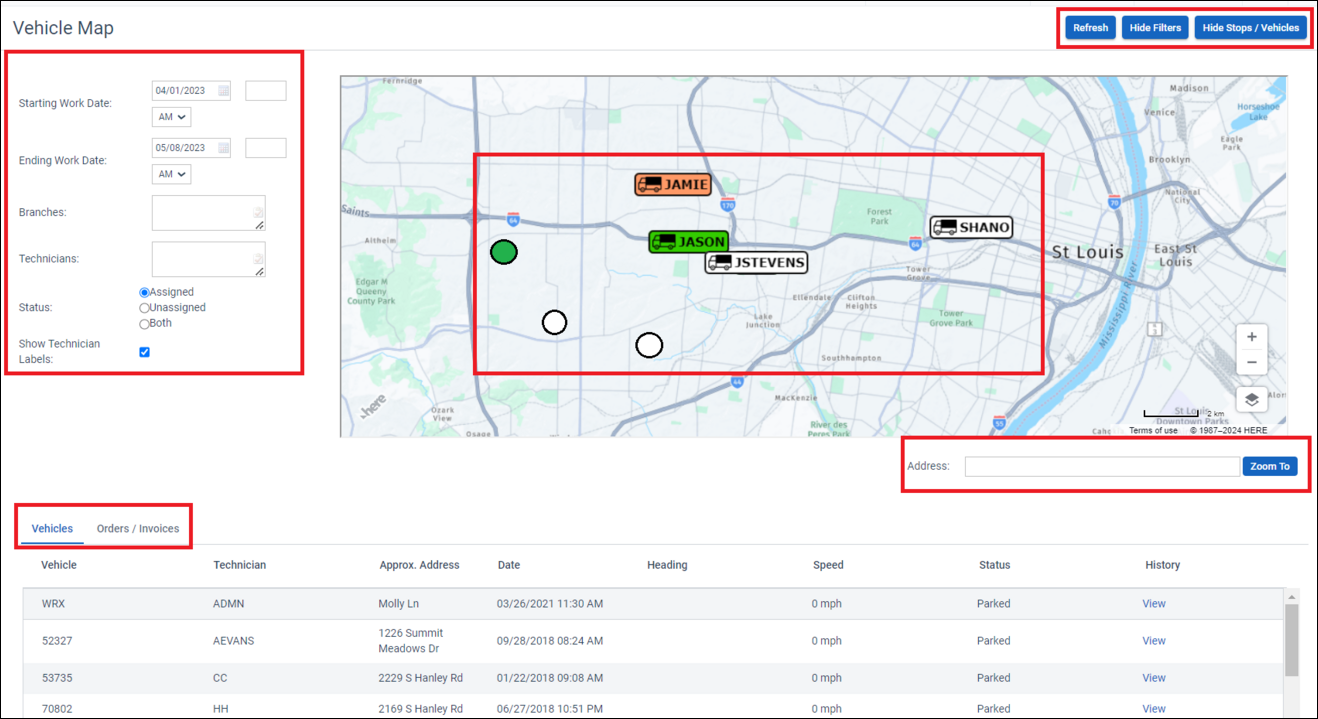This screenshot has width=1318, height=719.
Task: Open the calendar picker for Starting Work Date
Action: coord(222,90)
